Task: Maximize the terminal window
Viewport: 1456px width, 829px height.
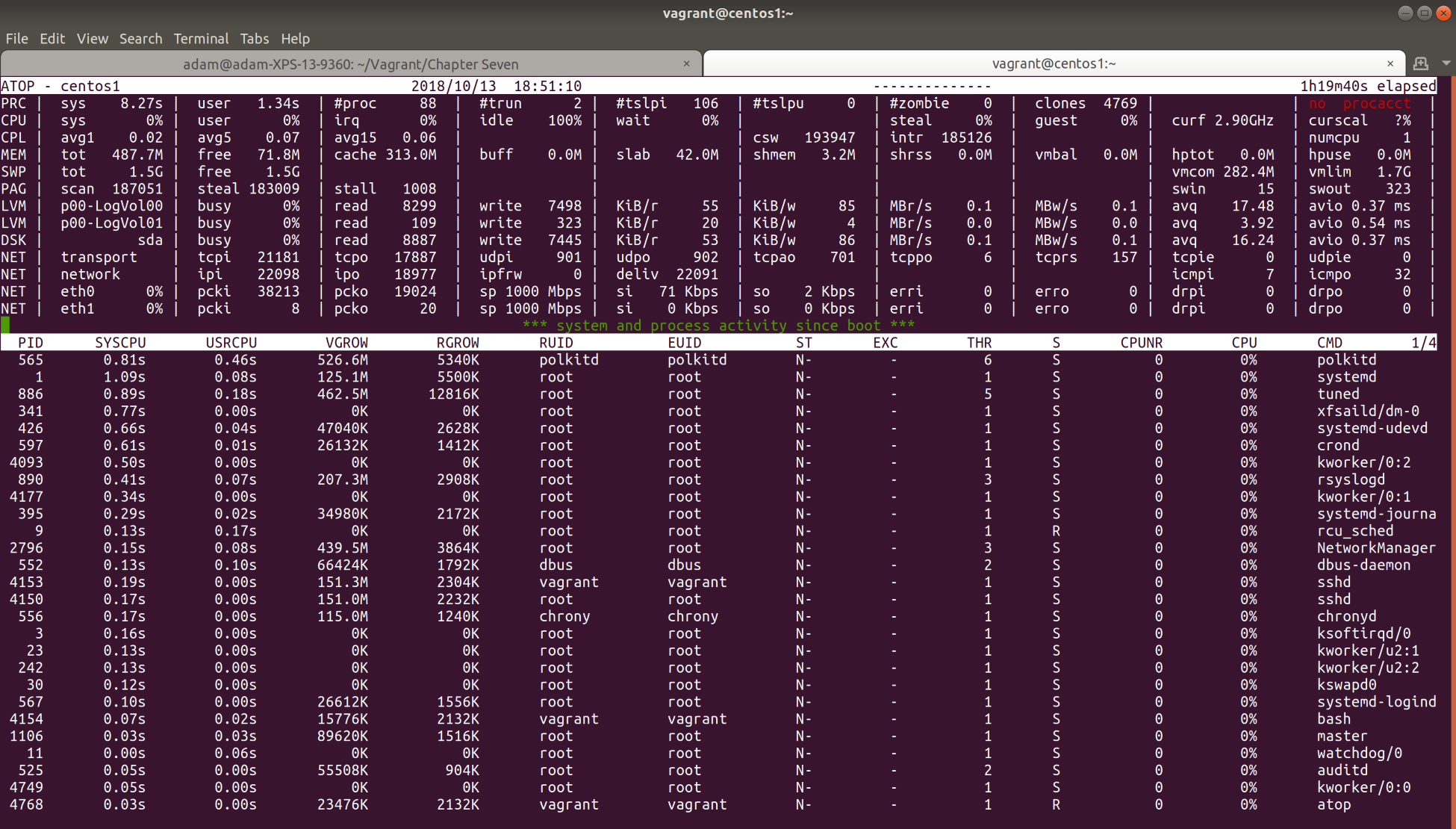Action: pos(1424,13)
